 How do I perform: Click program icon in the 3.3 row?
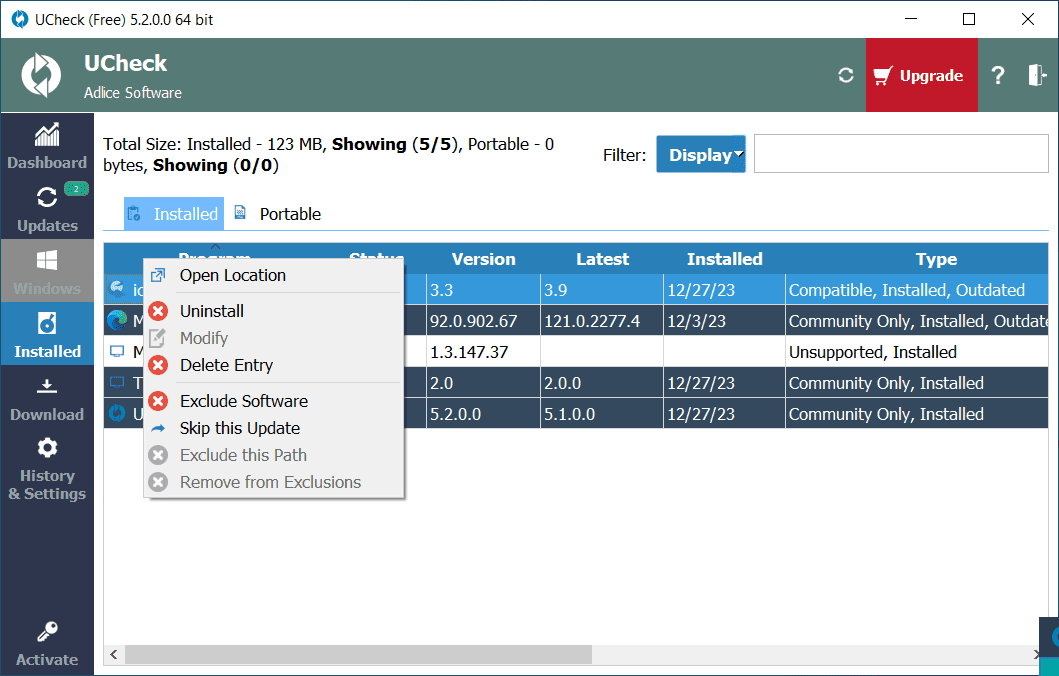click(117, 289)
